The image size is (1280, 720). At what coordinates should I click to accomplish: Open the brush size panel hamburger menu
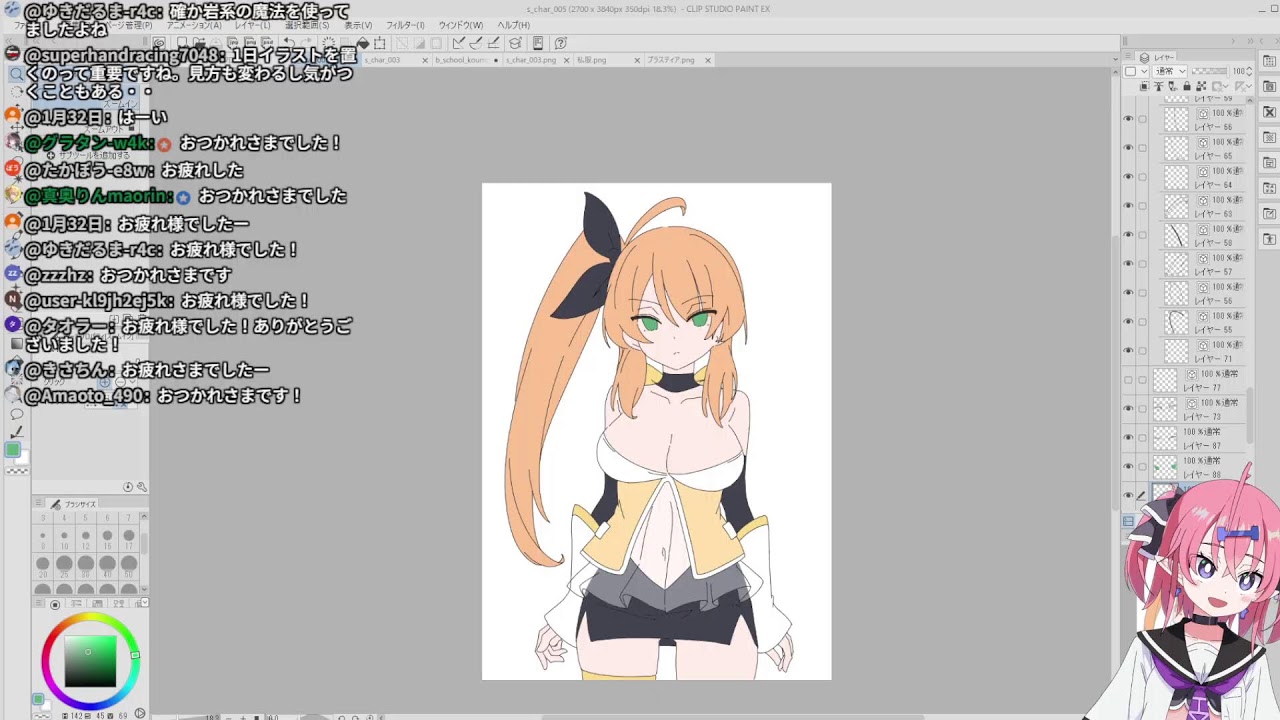(38, 502)
